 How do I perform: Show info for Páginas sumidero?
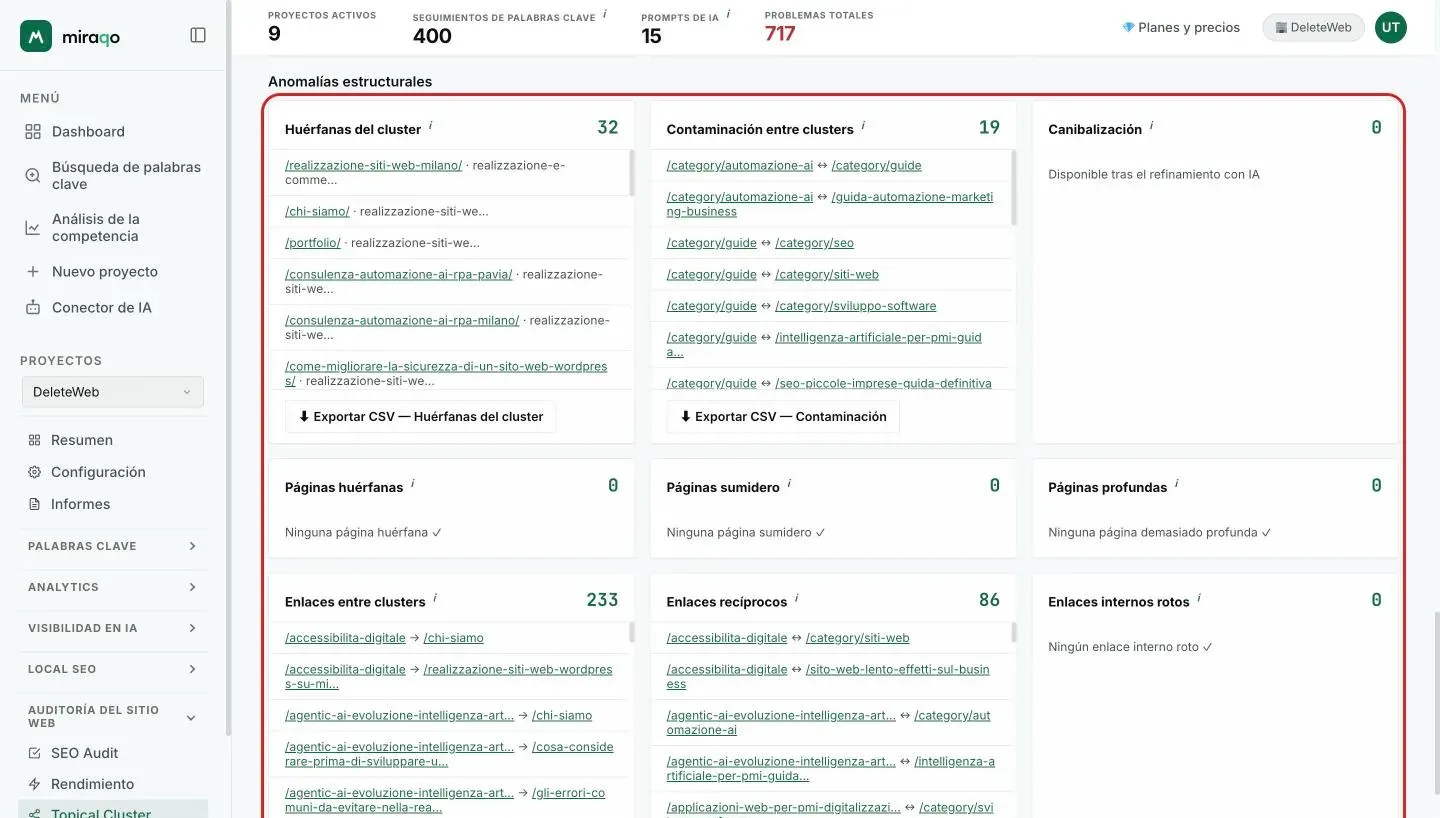[789, 485]
